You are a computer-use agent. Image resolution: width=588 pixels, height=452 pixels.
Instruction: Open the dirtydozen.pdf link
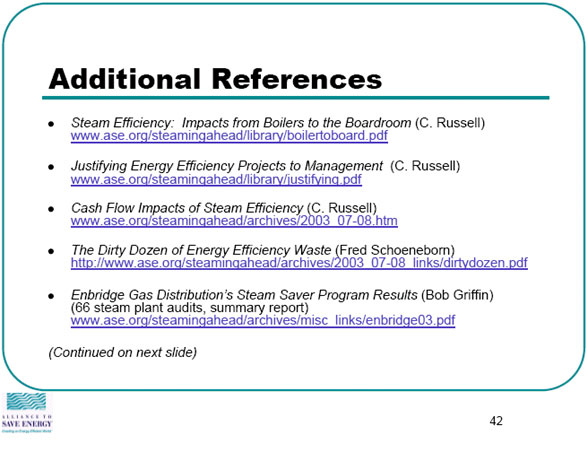299,263
